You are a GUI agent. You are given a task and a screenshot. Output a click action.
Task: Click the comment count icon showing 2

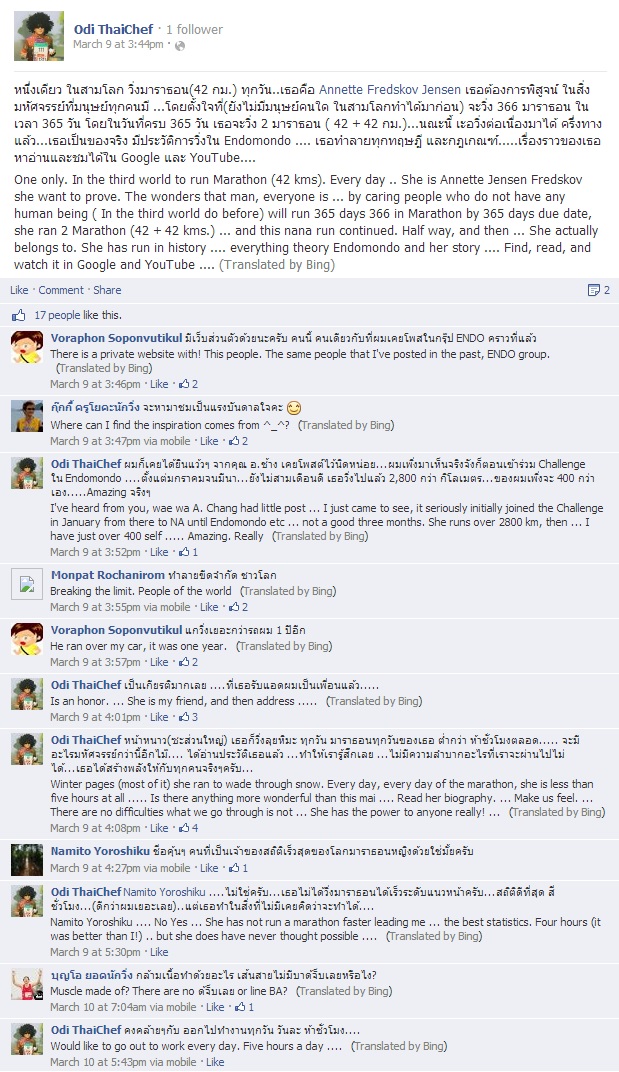pyautogui.click(x=593, y=290)
